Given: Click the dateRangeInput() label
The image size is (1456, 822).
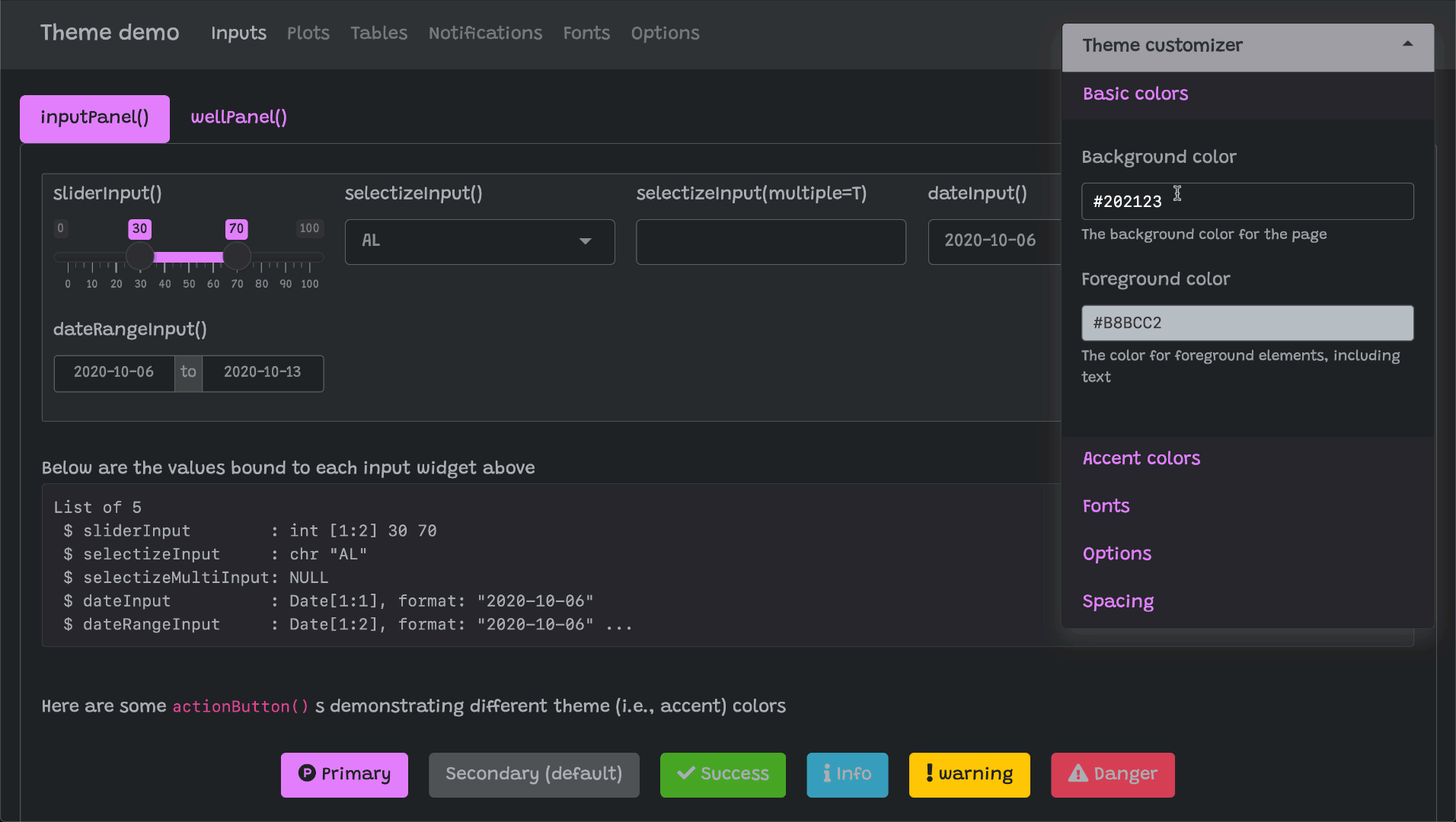Looking at the screenshot, I should click(x=130, y=330).
